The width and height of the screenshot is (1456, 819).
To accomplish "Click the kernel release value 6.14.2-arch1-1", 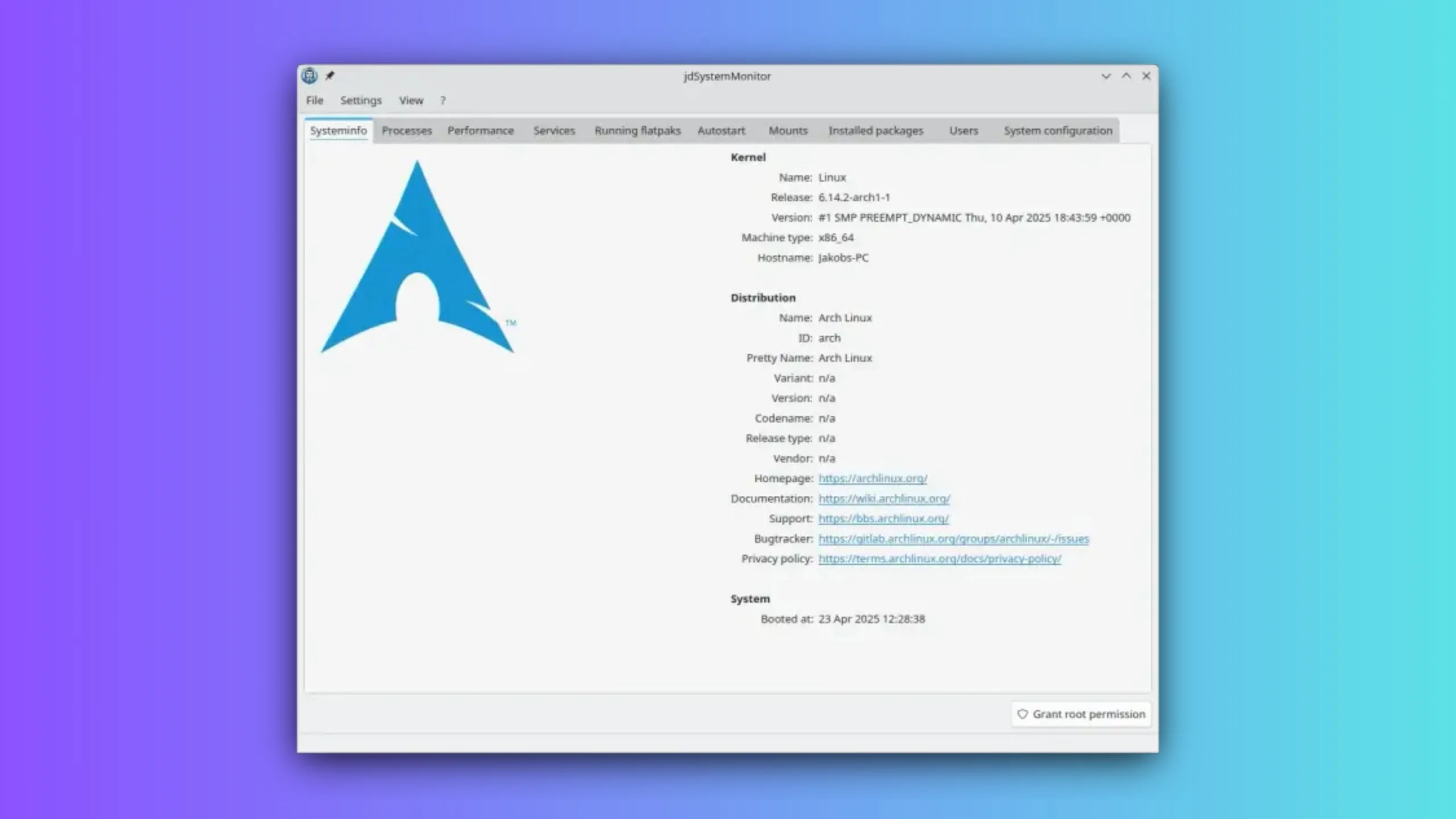I will click(x=854, y=197).
